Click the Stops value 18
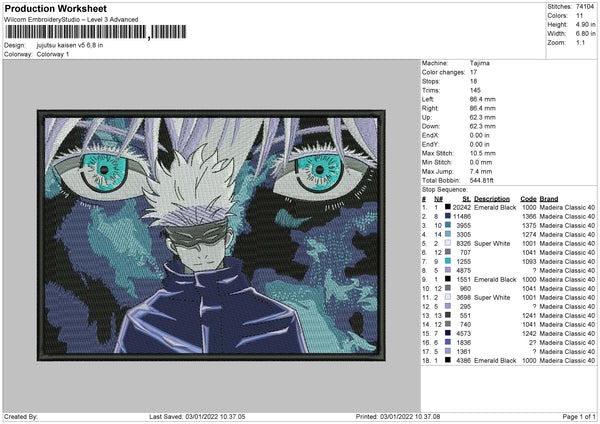This screenshot has height=424, width=600. coord(473,81)
